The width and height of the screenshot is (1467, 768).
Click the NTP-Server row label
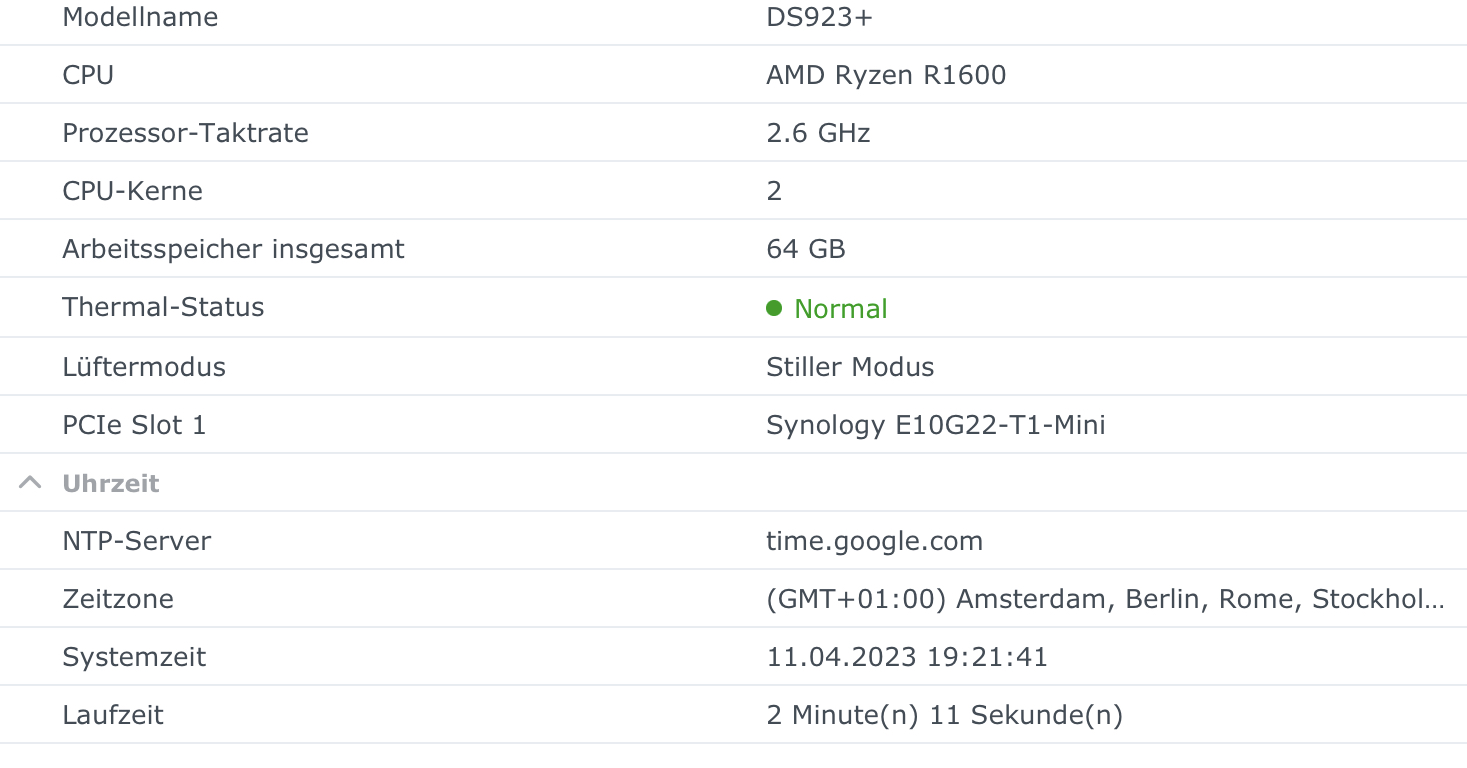click(137, 541)
